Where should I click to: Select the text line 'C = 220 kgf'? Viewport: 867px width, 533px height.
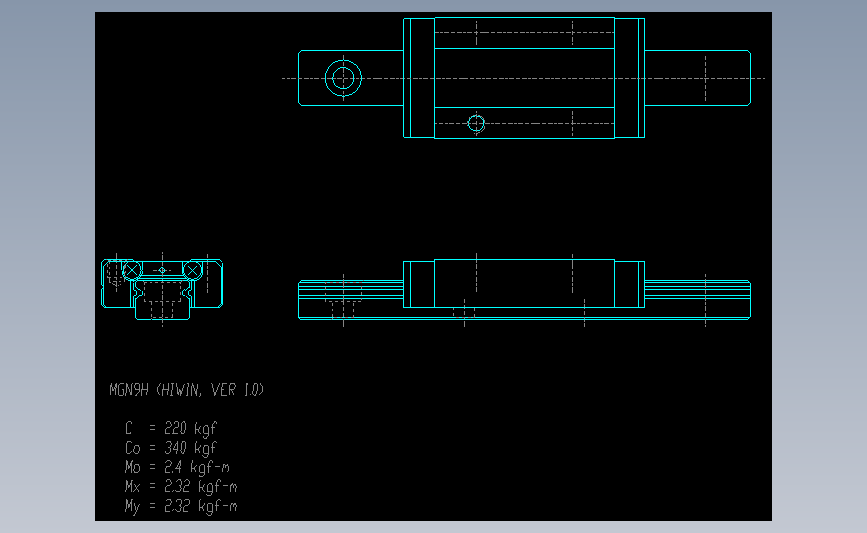[x=171, y=429]
